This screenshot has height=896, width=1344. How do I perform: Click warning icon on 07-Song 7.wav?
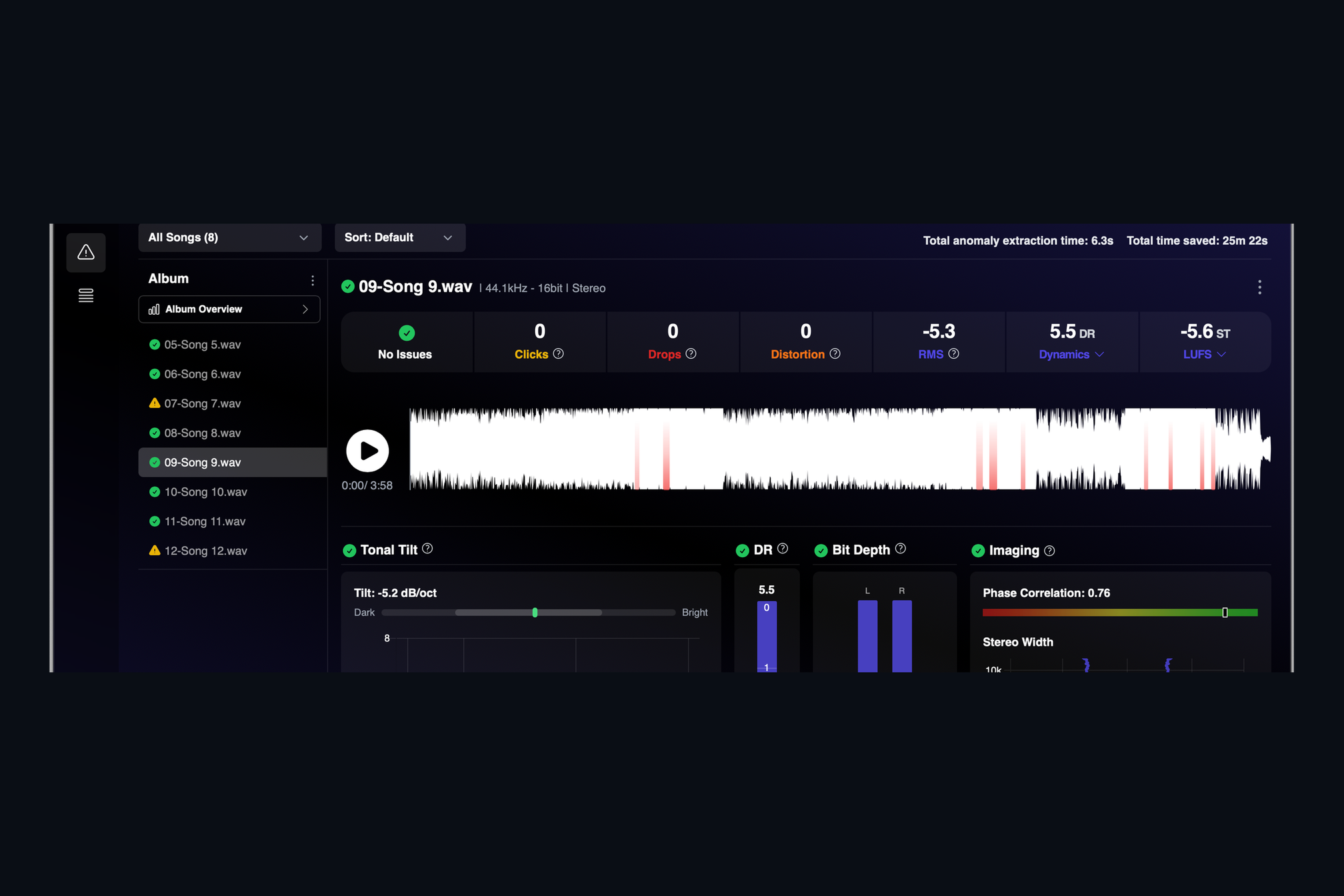pos(155,403)
